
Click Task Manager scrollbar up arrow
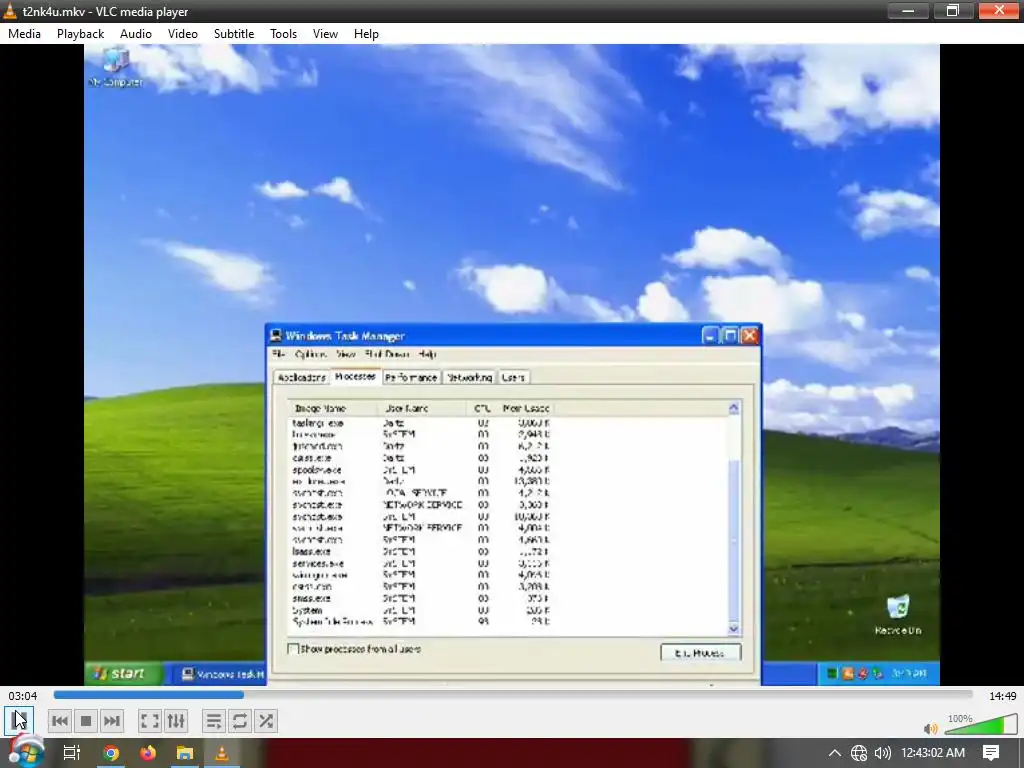point(733,408)
